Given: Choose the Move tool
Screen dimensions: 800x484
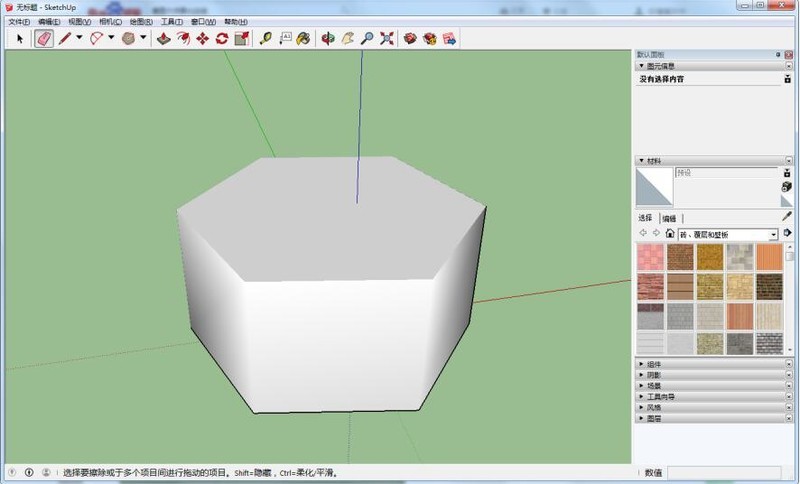Looking at the screenshot, I should (x=202, y=38).
